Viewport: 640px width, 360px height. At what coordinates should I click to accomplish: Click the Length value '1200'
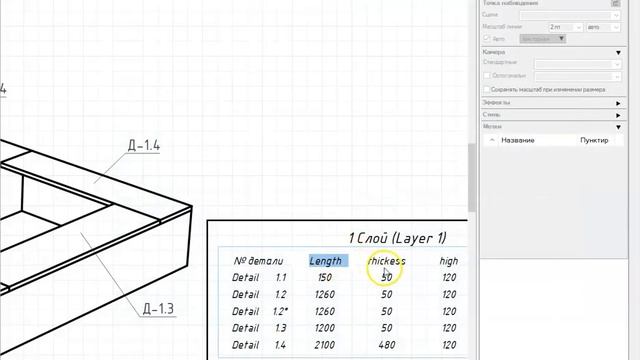click(325, 328)
